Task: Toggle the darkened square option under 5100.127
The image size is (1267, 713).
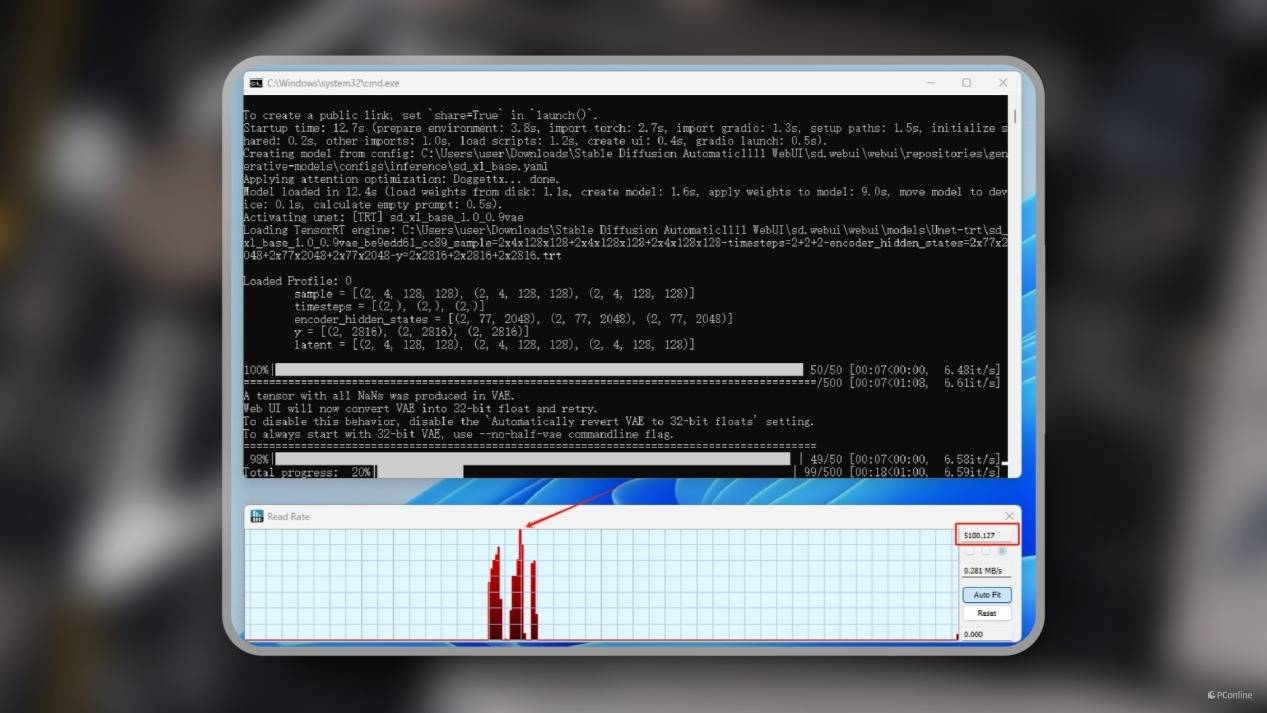Action: click(1002, 551)
